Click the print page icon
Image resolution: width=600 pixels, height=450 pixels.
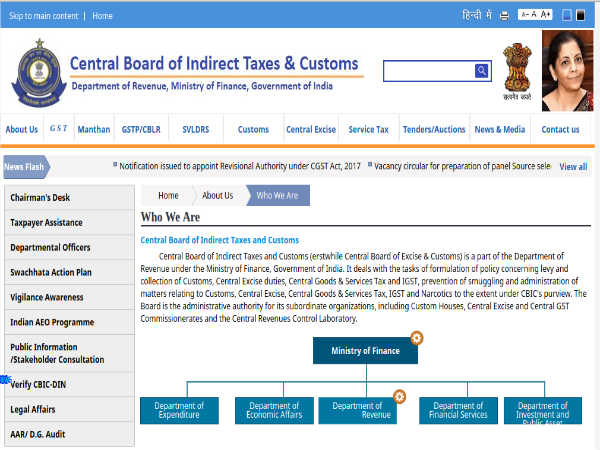pyautogui.click(x=504, y=16)
